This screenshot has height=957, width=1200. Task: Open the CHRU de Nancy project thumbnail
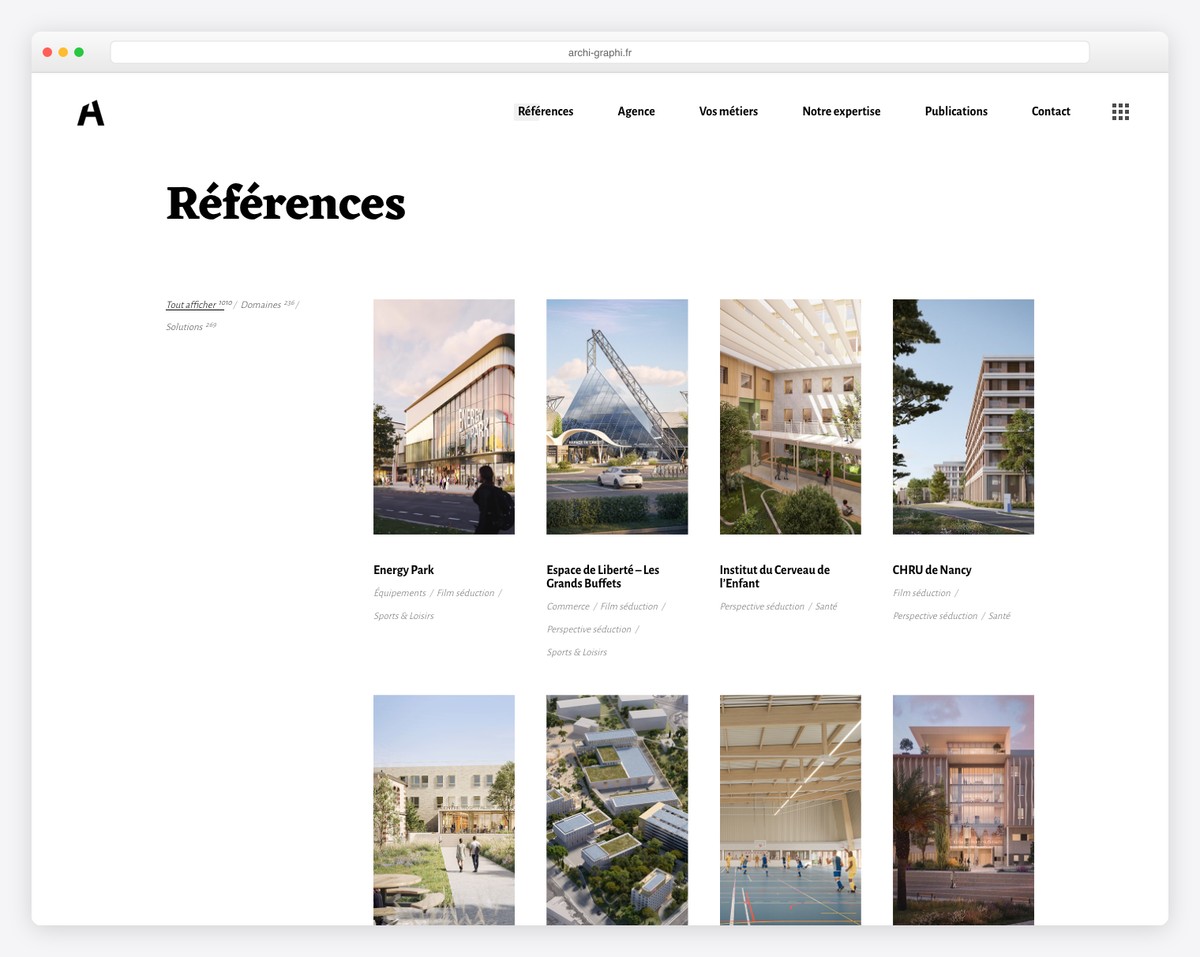coord(962,416)
